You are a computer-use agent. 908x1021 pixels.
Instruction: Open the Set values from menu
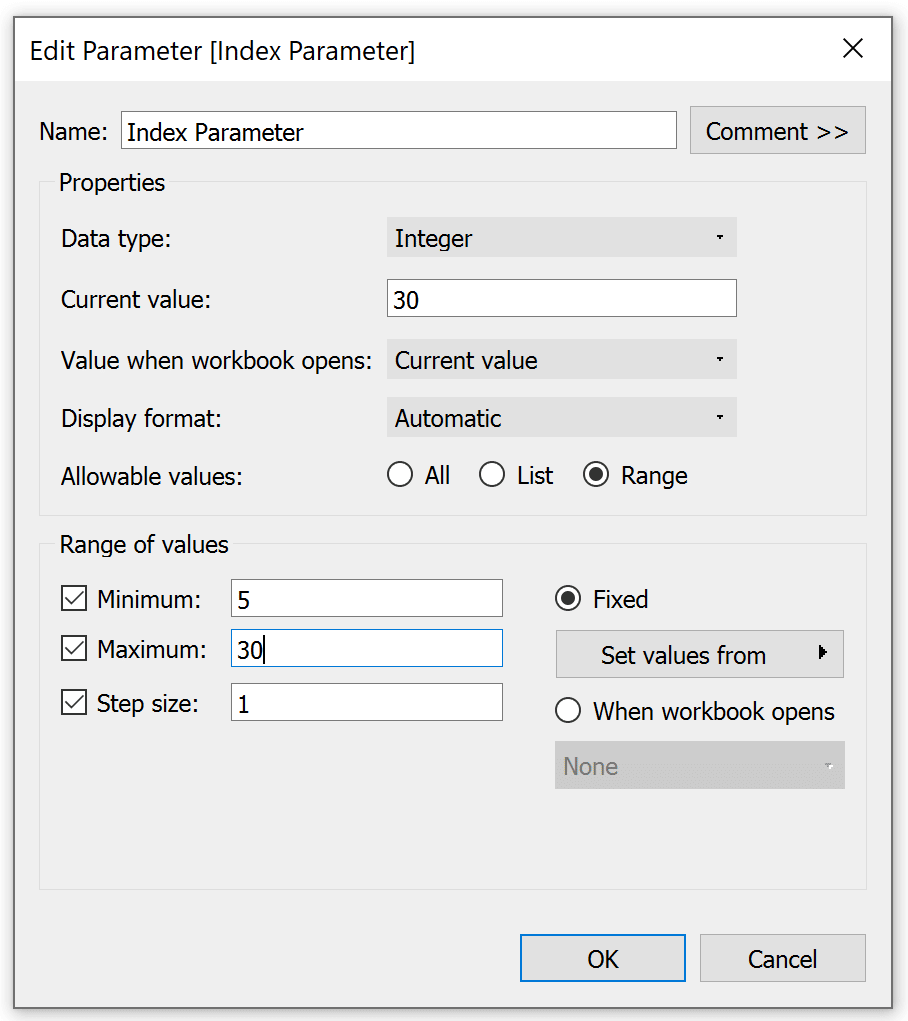coord(700,654)
